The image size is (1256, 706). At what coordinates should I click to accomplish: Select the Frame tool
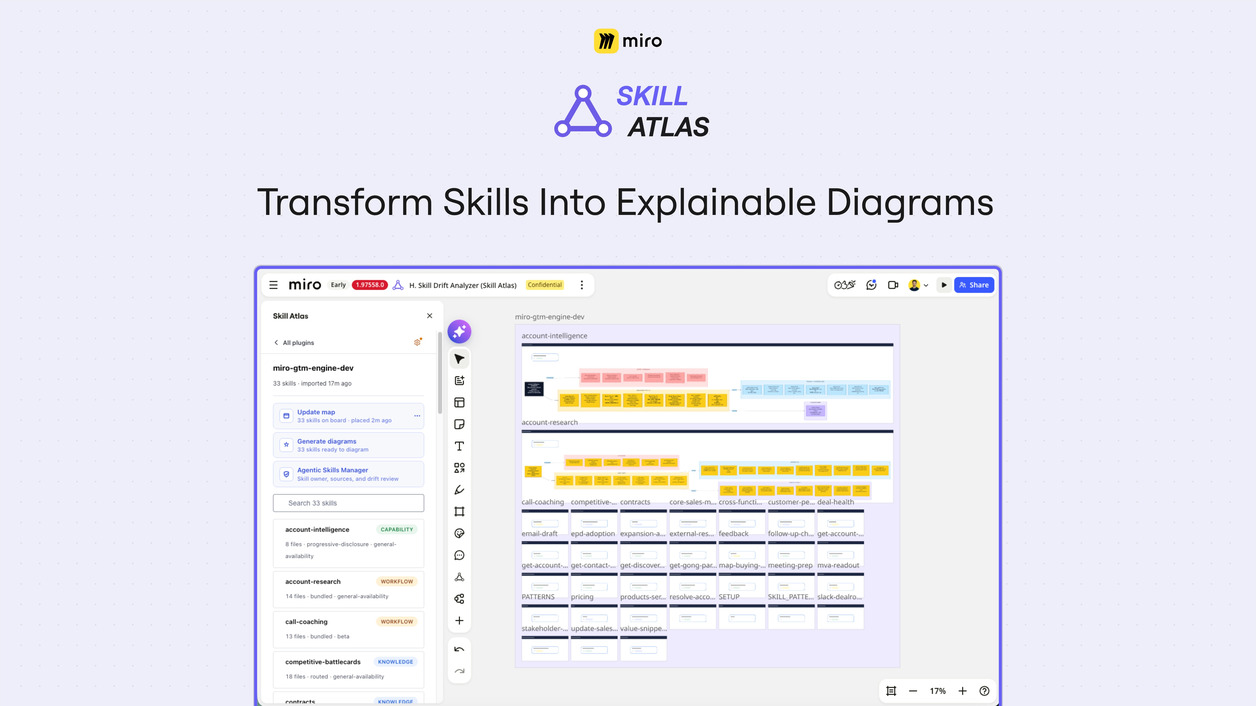pos(459,512)
